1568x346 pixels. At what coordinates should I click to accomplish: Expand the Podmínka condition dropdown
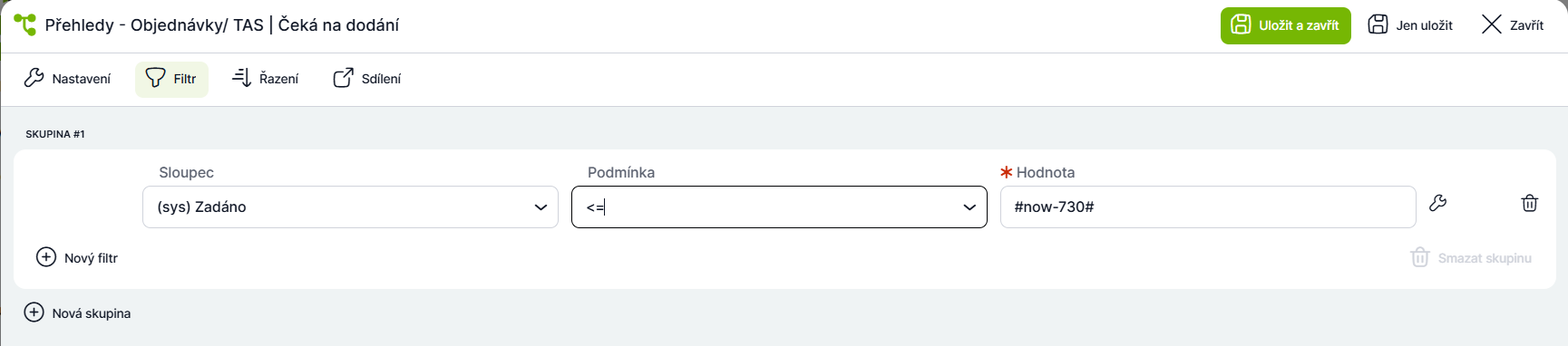pyautogui.click(x=779, y=207)
